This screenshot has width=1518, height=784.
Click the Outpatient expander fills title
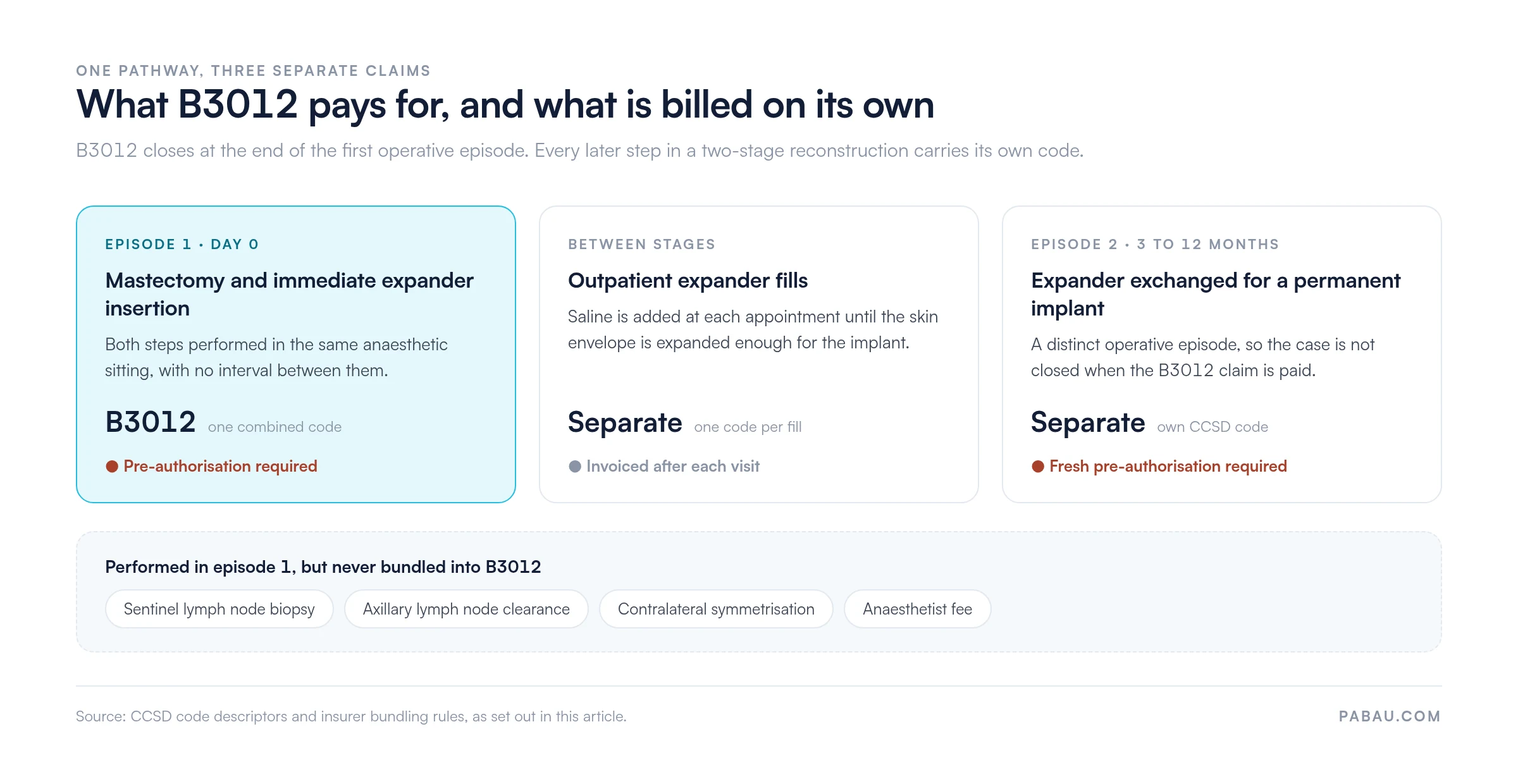(688, 281)
